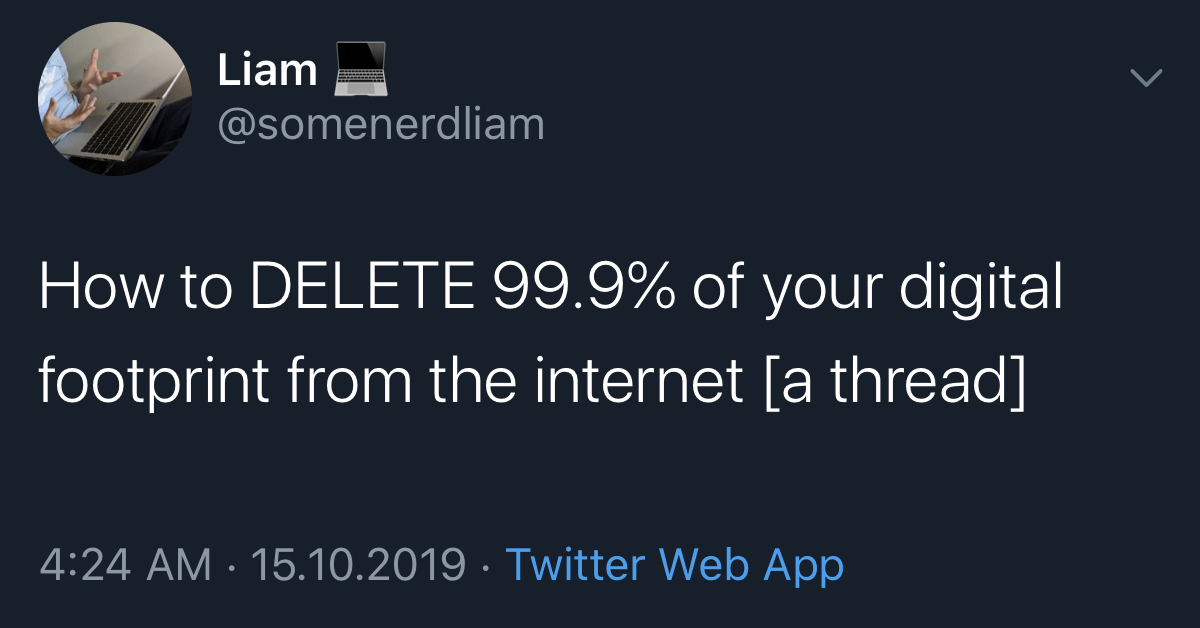
Task: Expand the tweet options chevron
Action: click(x=1146, y=78)
